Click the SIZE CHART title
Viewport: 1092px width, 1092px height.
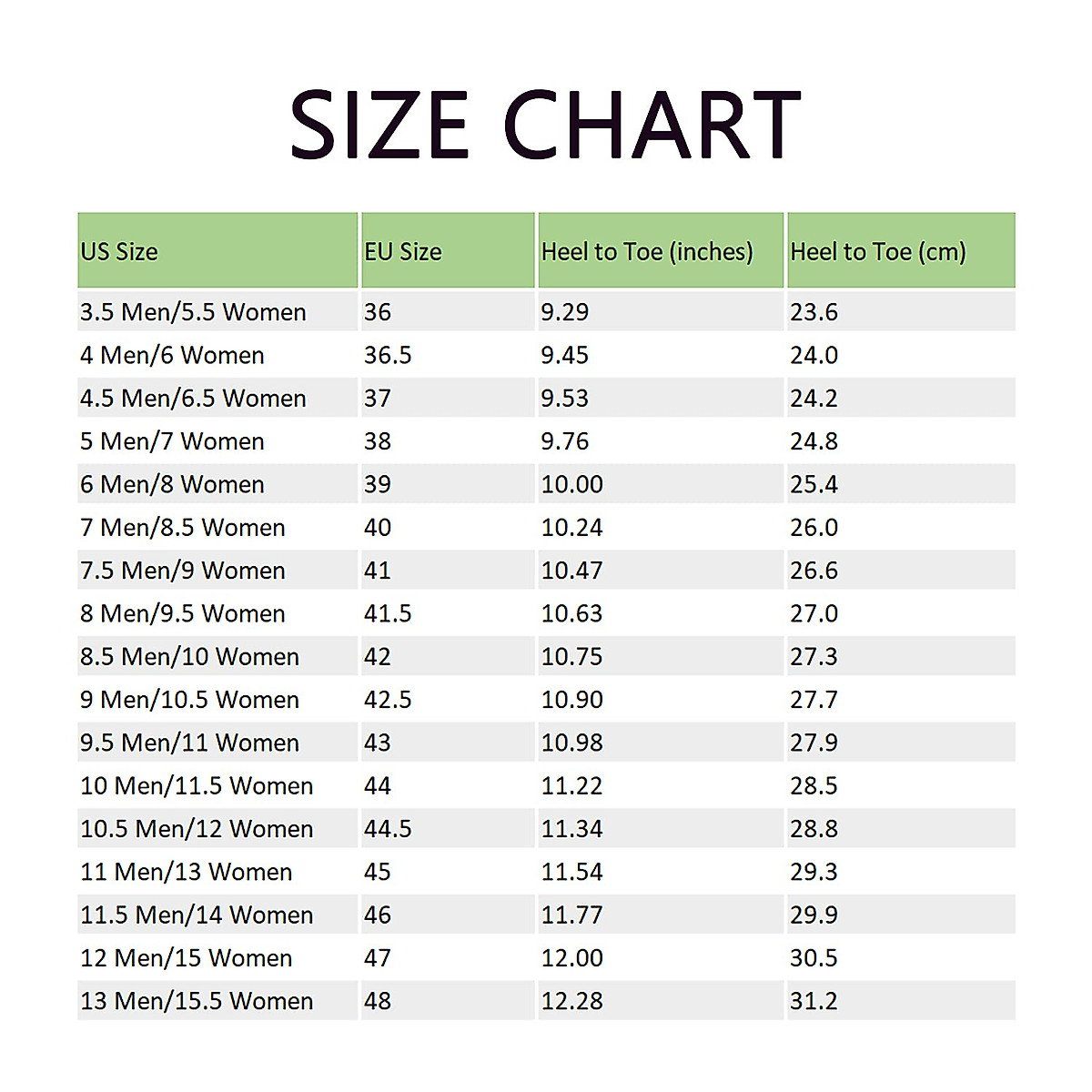tap(544, 126)
